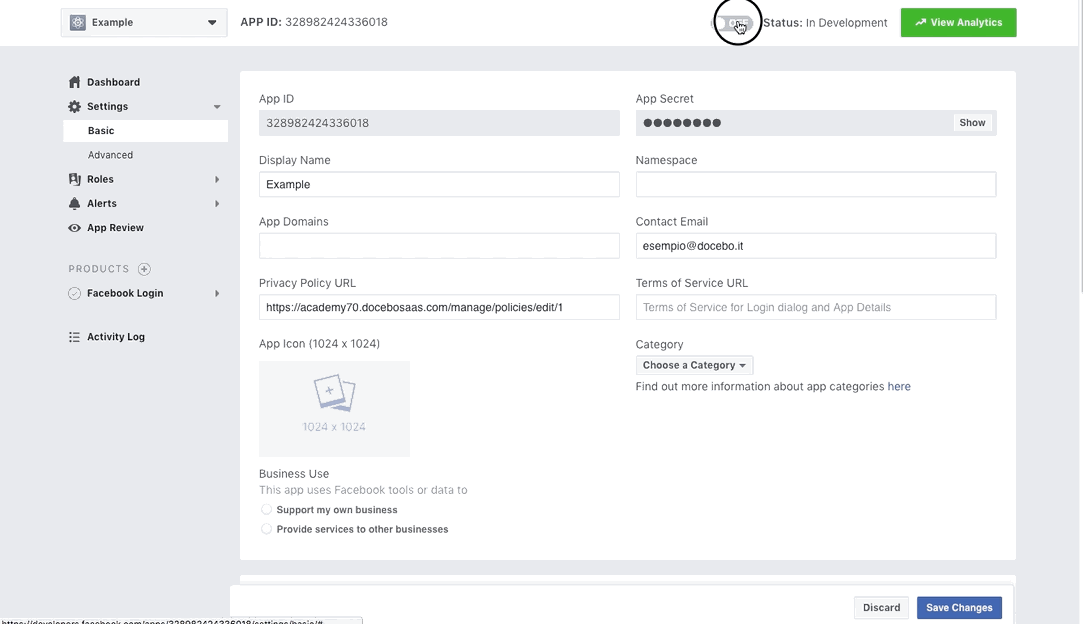Select Support my own business option
This screenshot has height=624, width=1083.
(x=266, y=509)
